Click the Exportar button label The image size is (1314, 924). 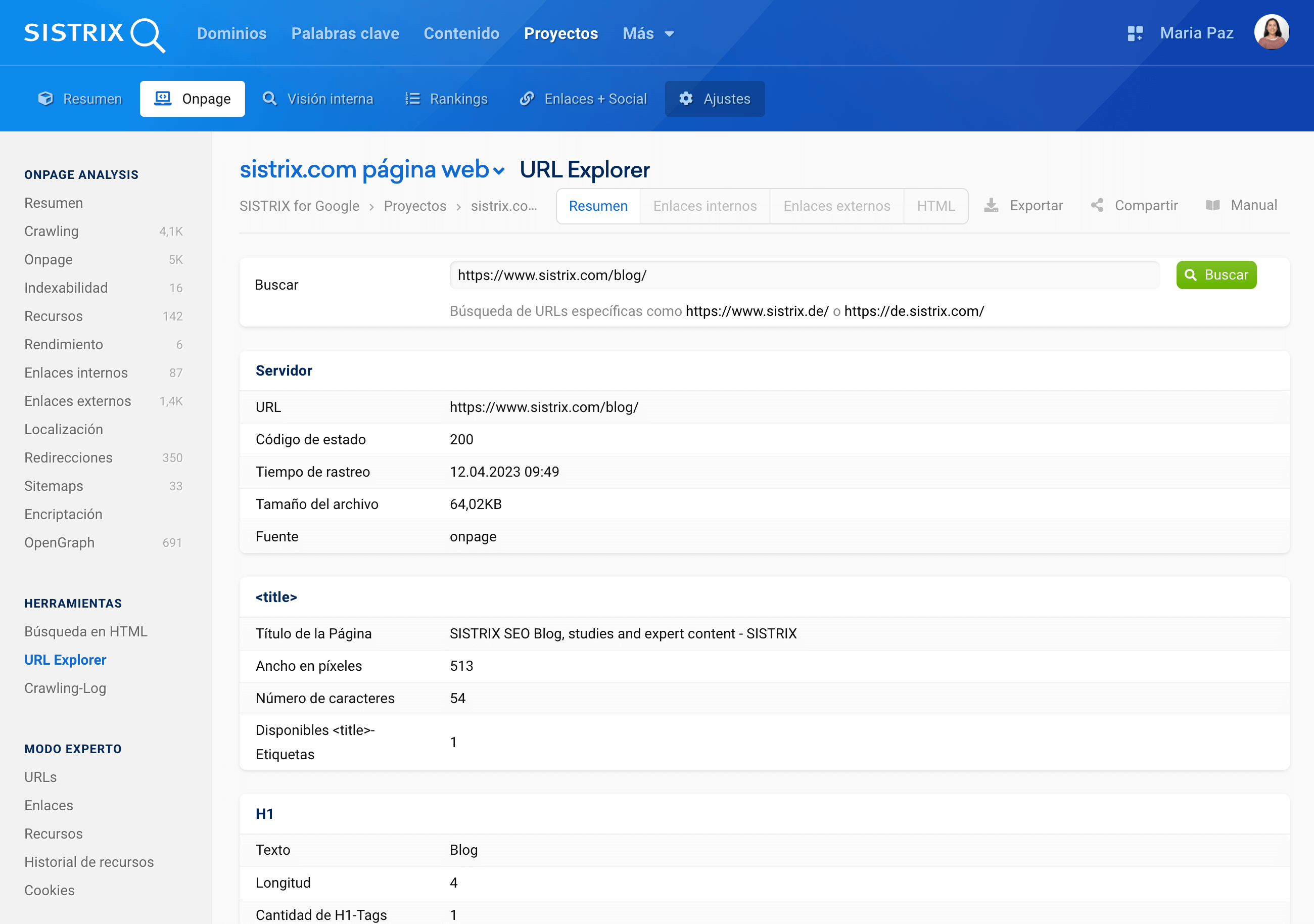(1036, 206)
